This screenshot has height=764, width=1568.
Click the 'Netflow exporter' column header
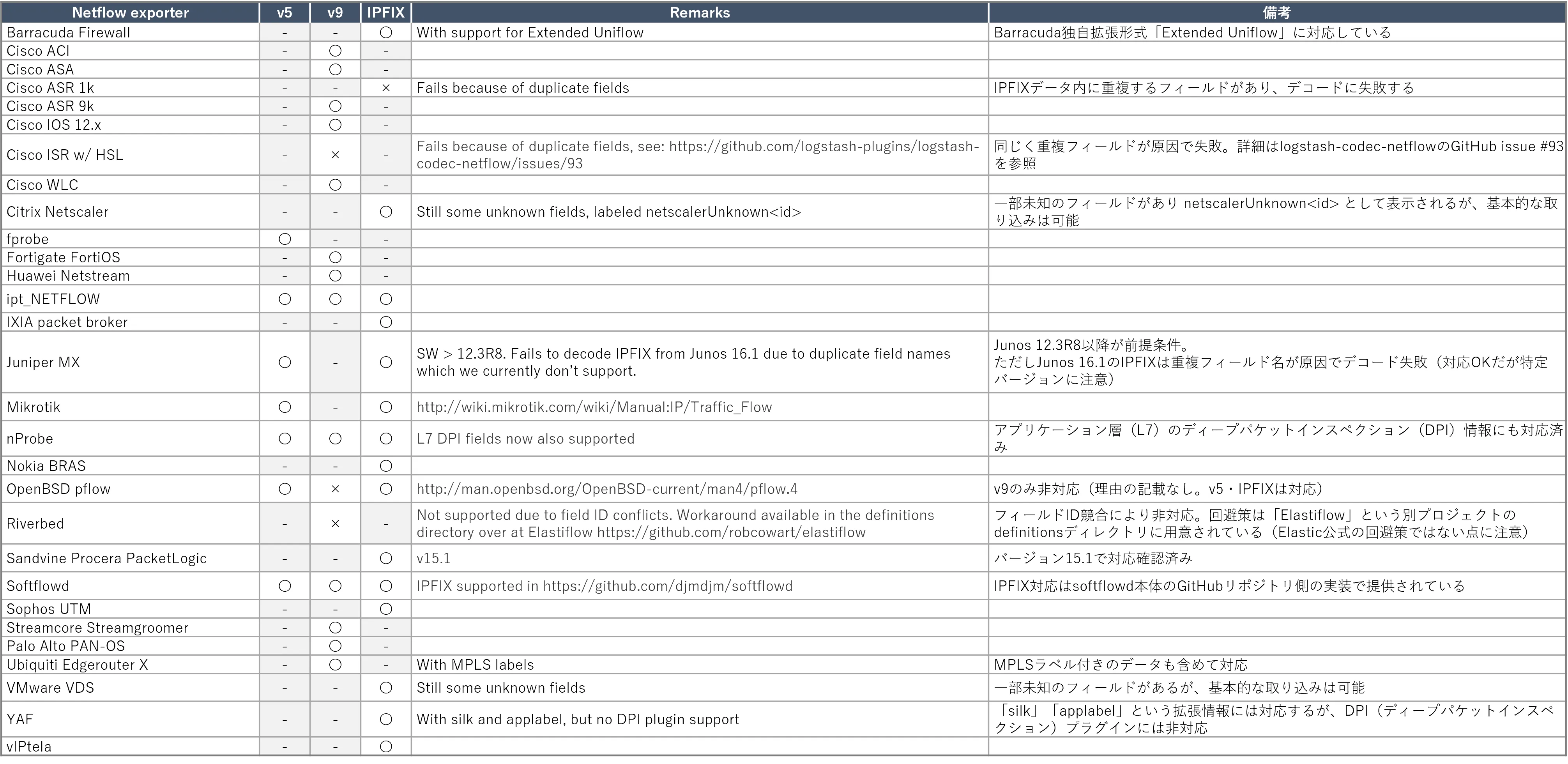(130, 12)
